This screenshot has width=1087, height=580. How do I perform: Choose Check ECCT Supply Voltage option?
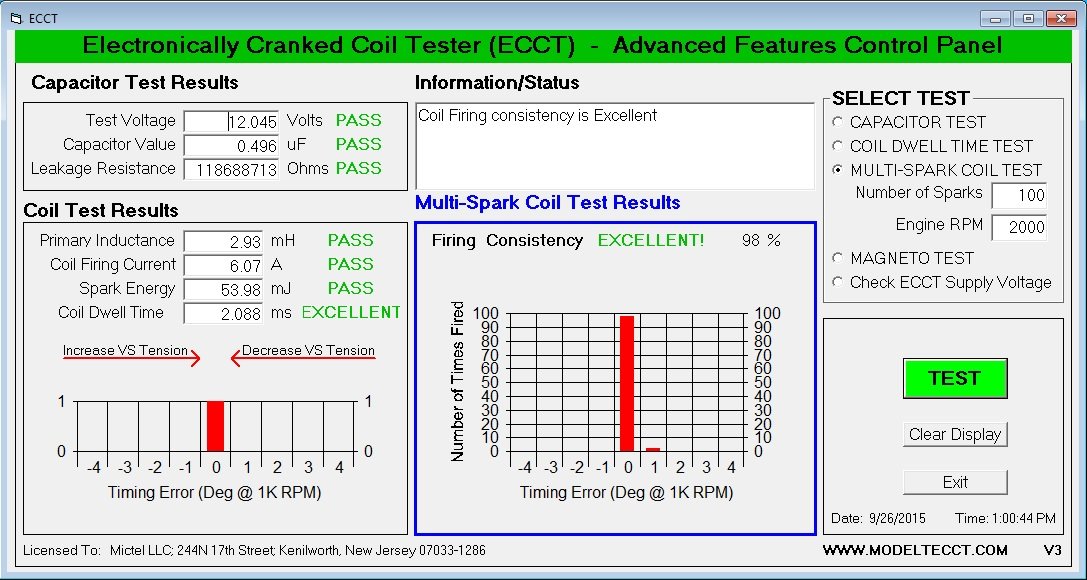[x=838, y=282]
